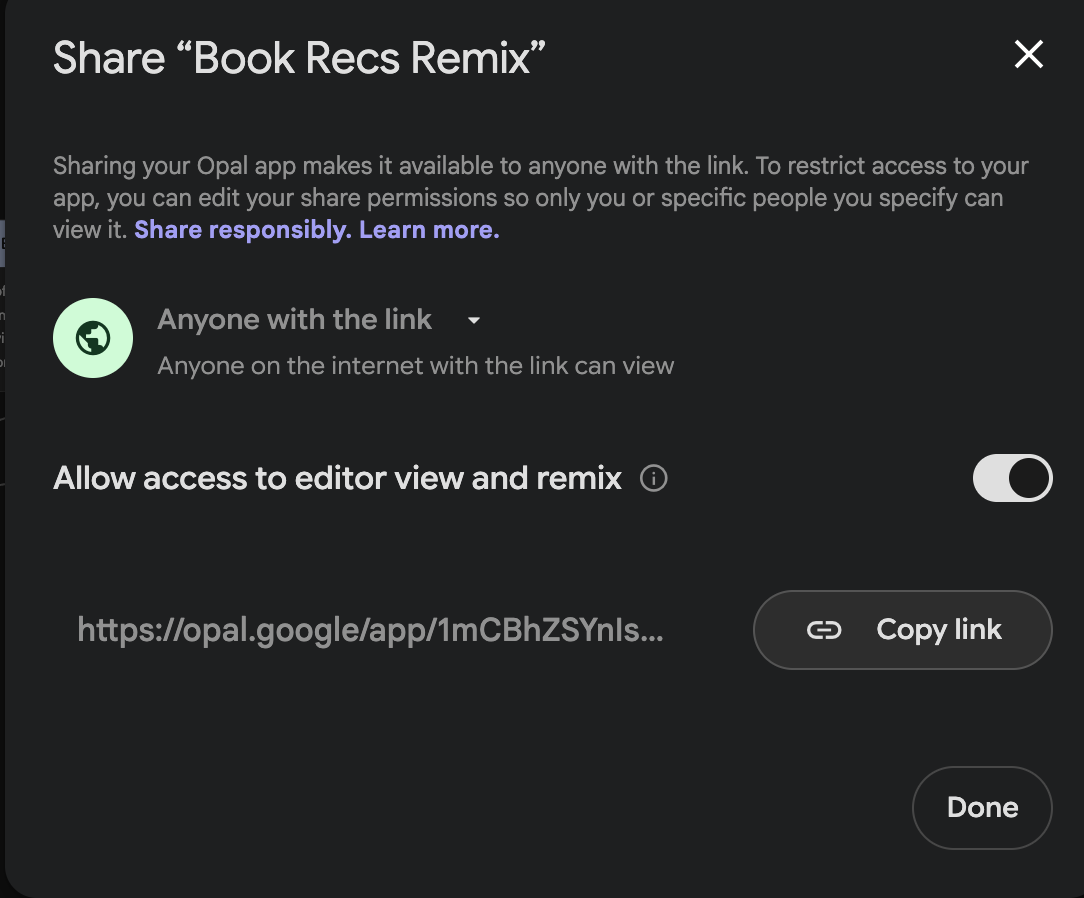Image resolution: width=1084 pixels, height=898 pixels.
Task: Click the "Done" text in the bottom button
Action: (x=982, y=808)
